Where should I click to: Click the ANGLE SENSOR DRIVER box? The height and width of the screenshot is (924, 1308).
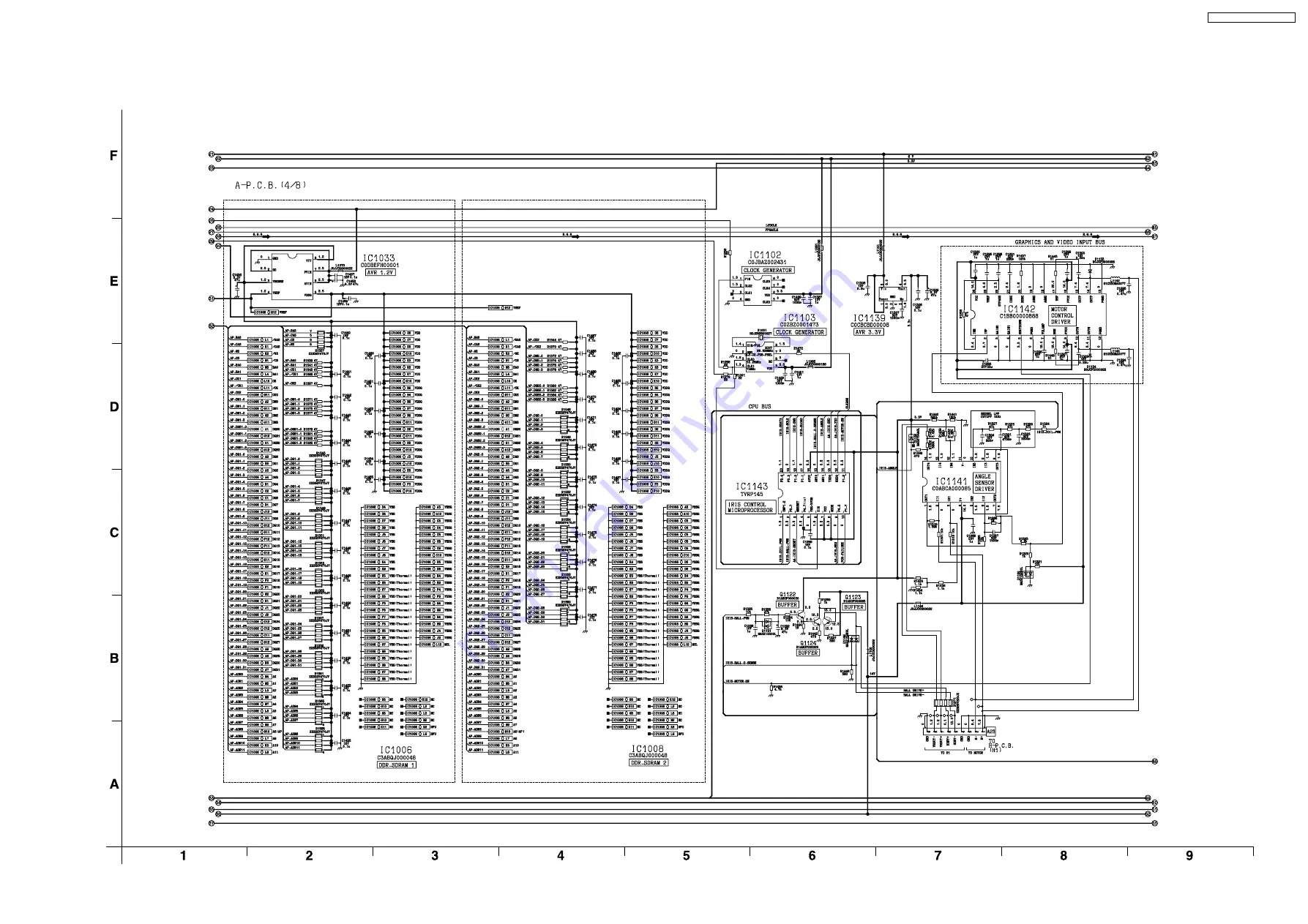[984, 483]
